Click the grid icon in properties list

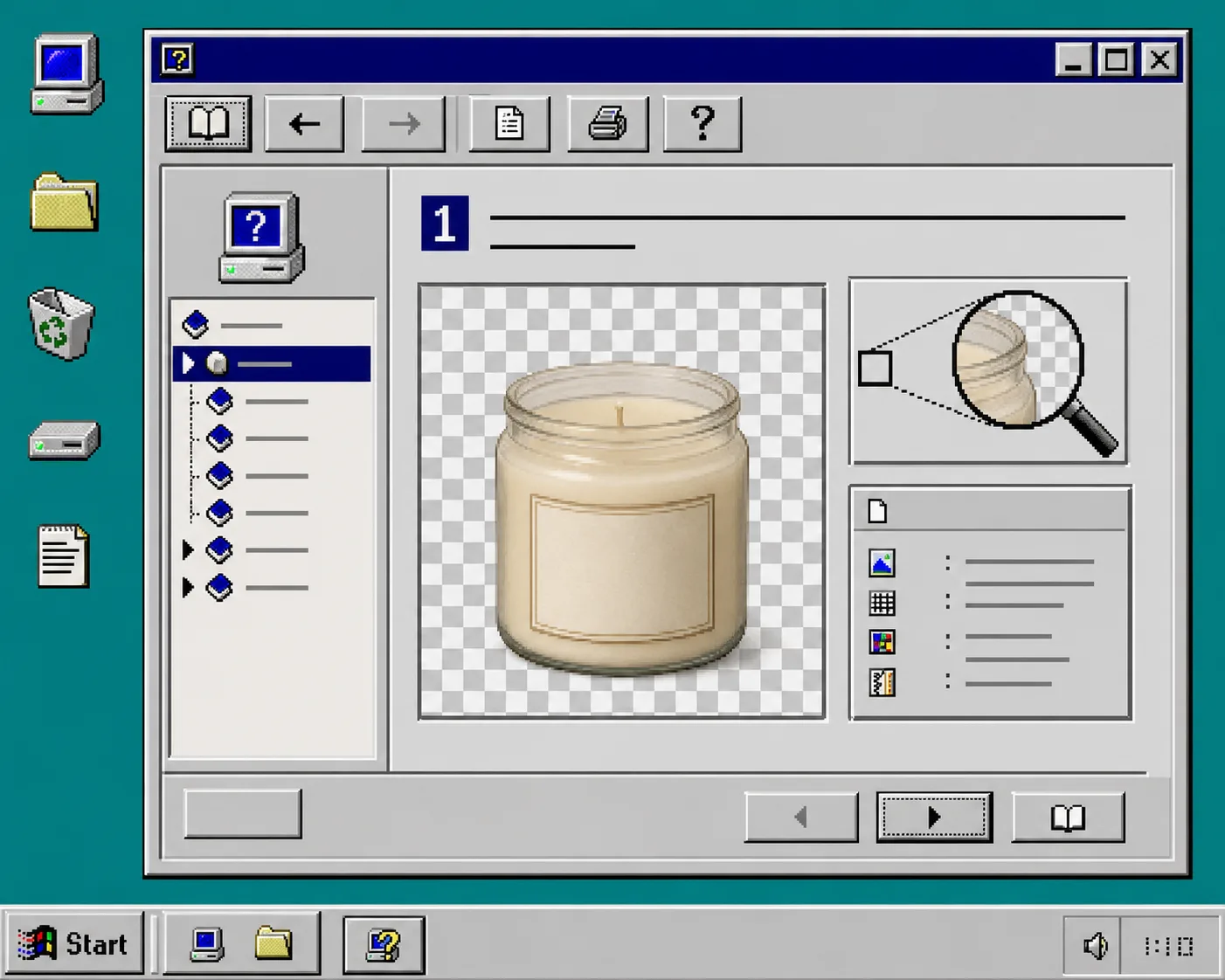point(882,603)
